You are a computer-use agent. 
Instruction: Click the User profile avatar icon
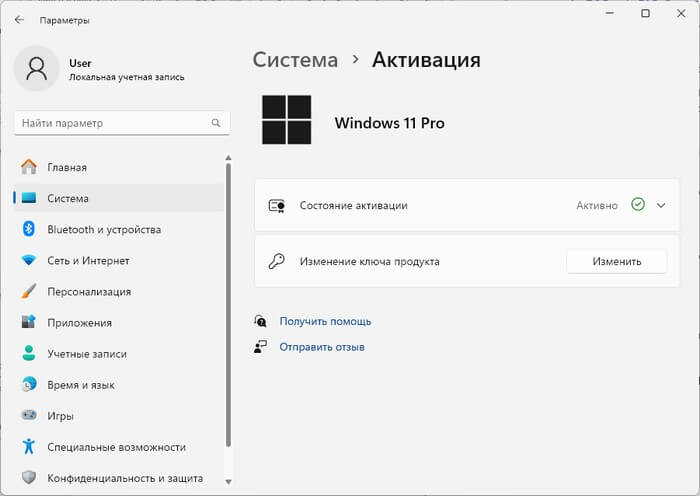(37, 68)
